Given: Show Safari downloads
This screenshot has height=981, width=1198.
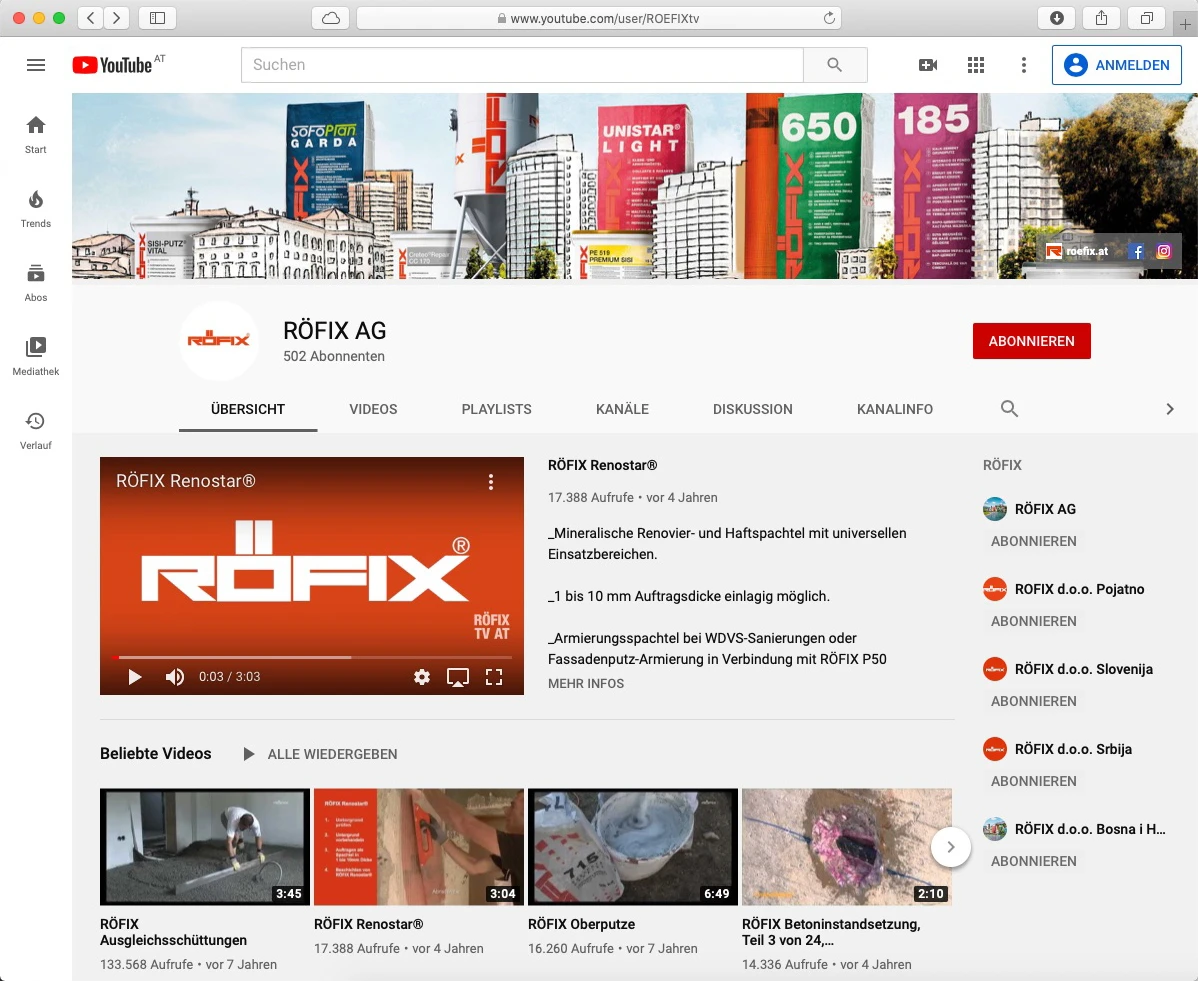Looking at the screenshot, I should 1057,18.
